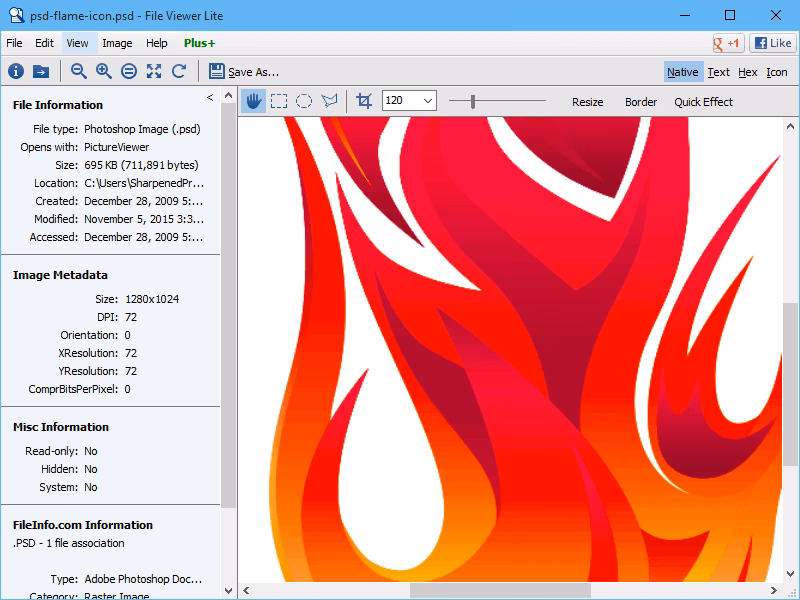Select the rectangular selection tool
The image size is (800, 600).
click(281, 100)
